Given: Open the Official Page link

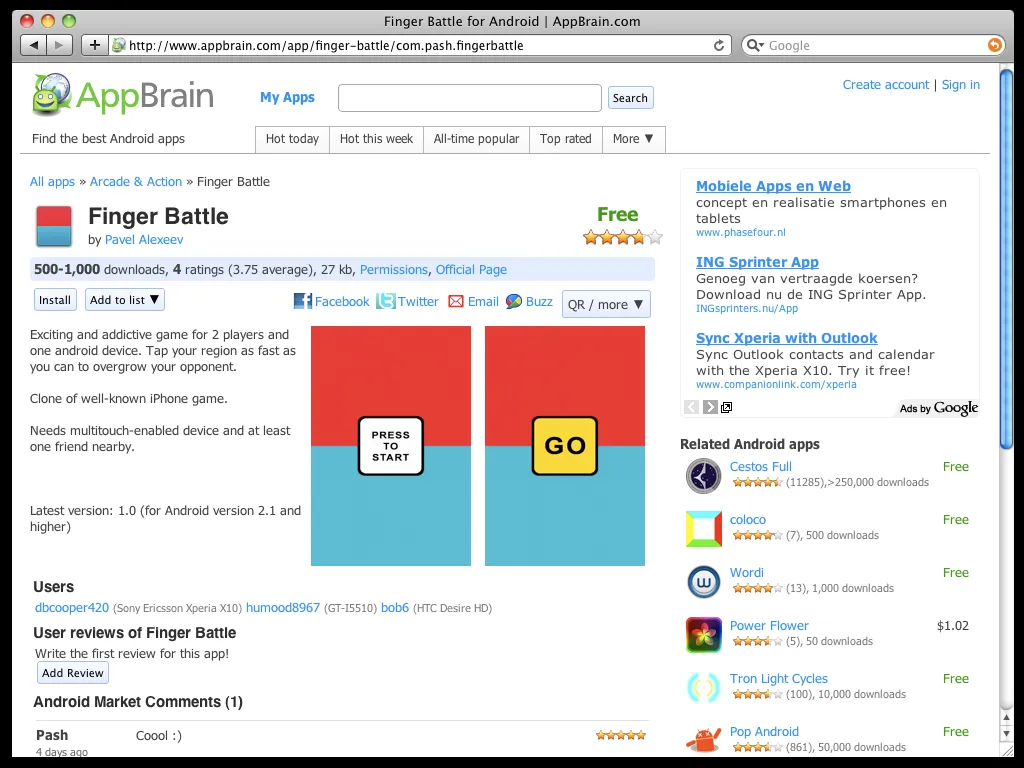Looking at the screenshot, I should click(471, 270).
